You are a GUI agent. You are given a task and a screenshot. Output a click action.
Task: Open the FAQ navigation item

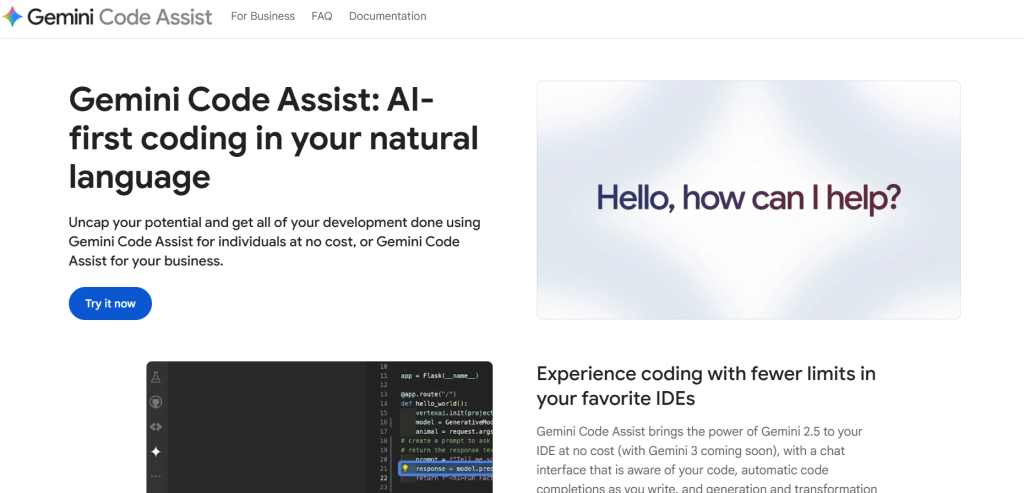pyautogui.click(x=321, y=16)
